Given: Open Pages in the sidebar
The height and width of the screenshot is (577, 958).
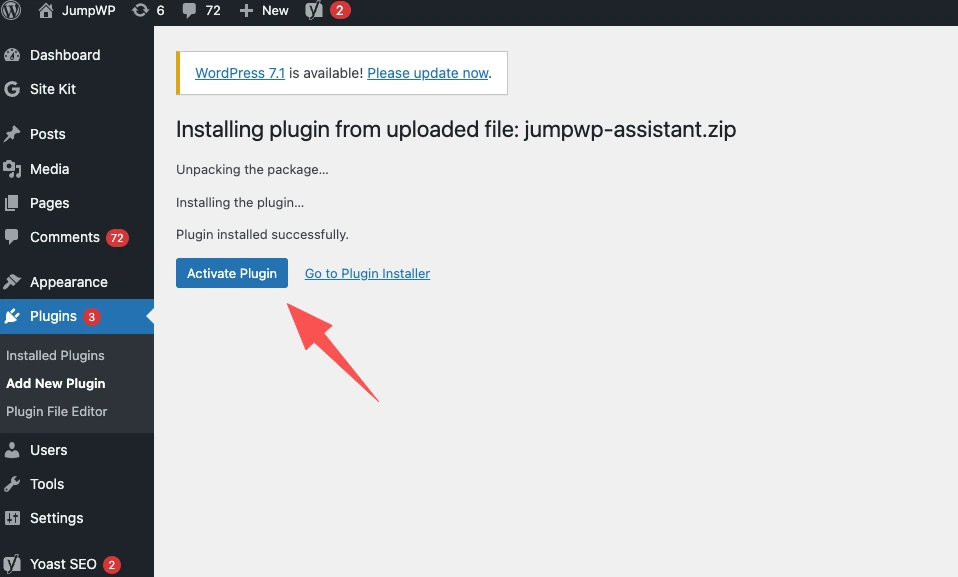Looking at the screenshot, I should (x=49, y=203).
